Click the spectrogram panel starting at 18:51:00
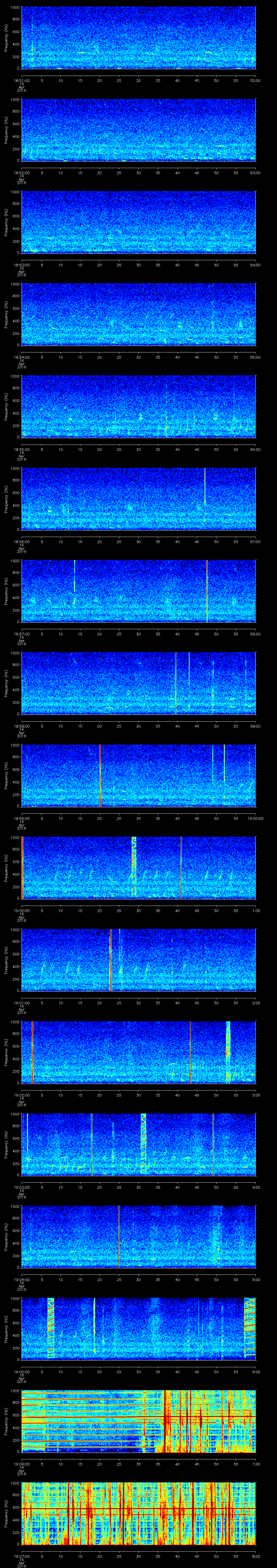This screenshot has height=1568, width=277. tap(139, 38)
